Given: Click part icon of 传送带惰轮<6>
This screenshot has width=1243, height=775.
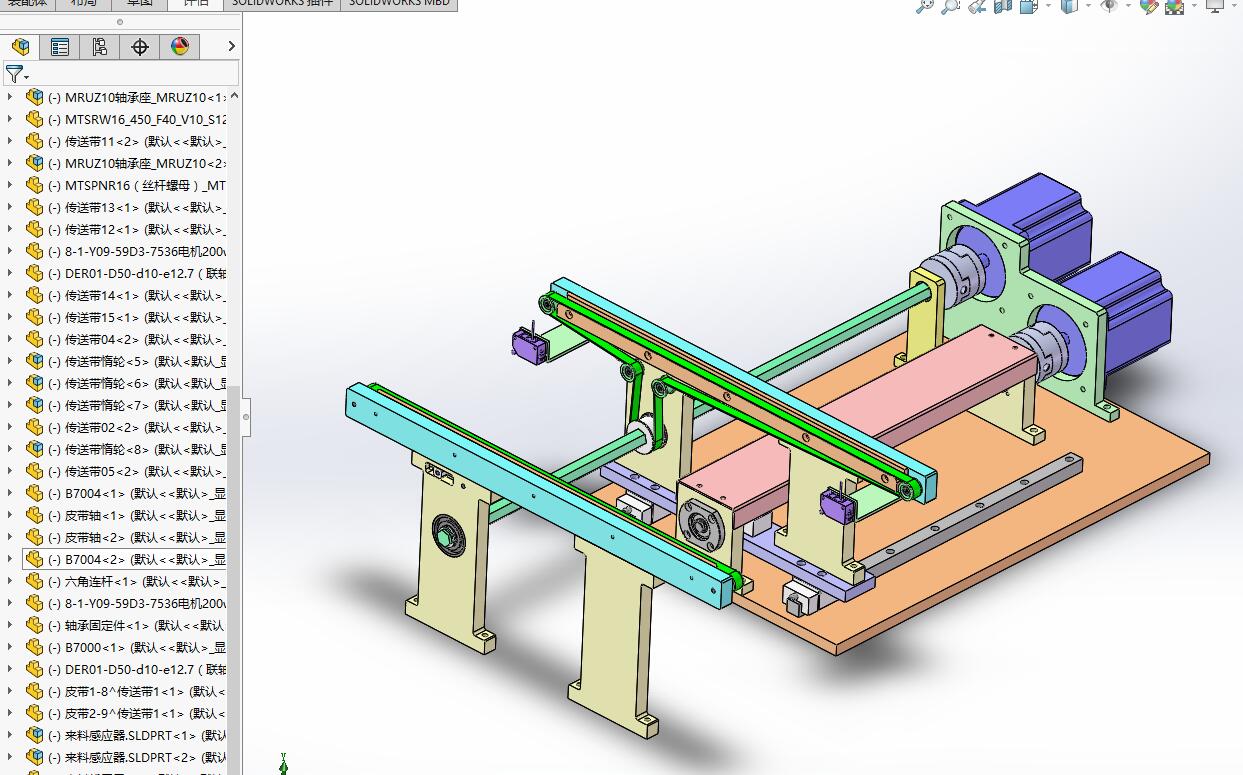Looking at the screenshot, I should click(35, 383).
